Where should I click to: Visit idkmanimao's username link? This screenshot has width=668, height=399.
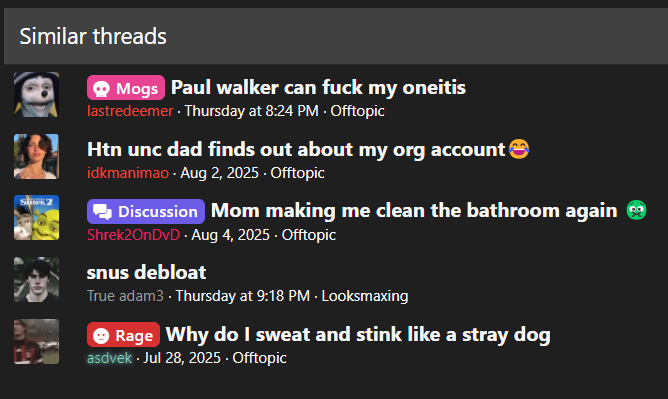pos(128,173)
